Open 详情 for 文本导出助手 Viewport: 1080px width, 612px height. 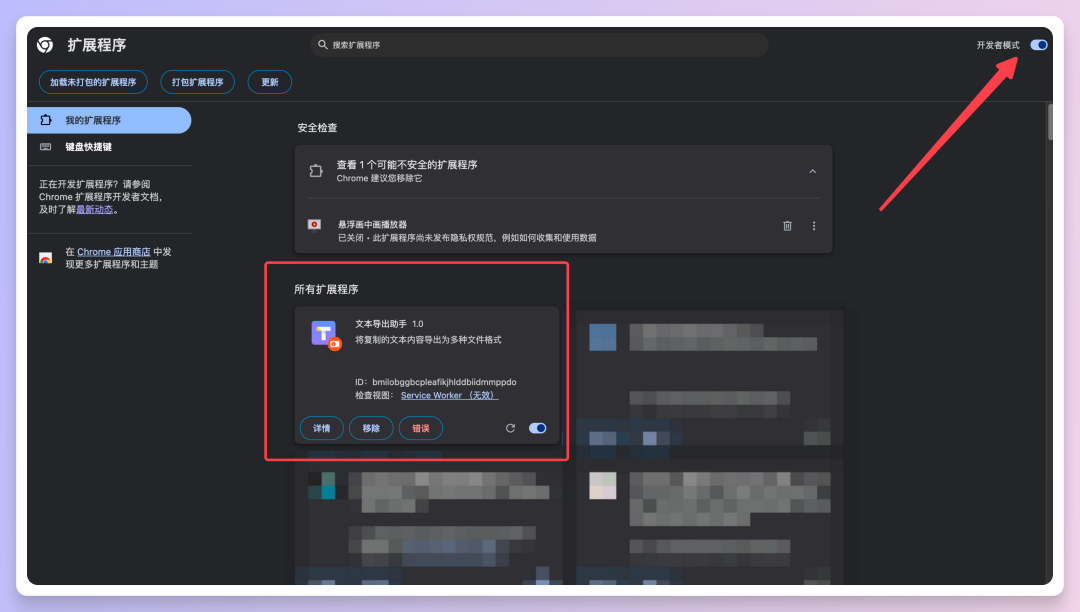point(322,428)
